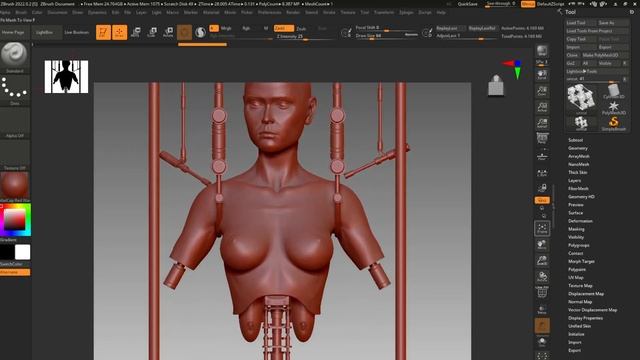640x360 pixels.
Task: Toggle the Floor grid button
Action: (542, 156)
